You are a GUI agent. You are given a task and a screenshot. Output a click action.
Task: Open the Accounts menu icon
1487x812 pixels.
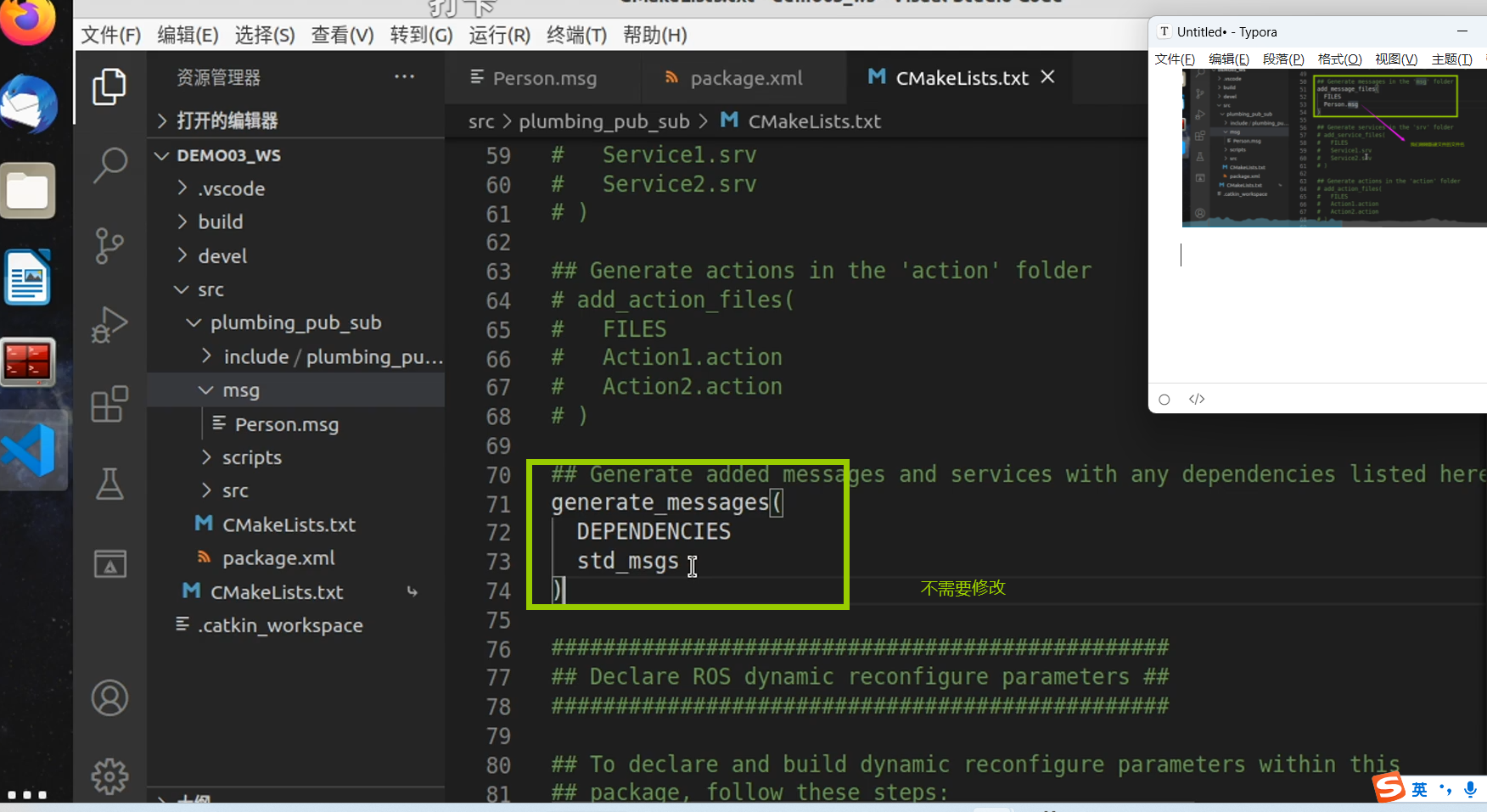(x=109, y=698)
